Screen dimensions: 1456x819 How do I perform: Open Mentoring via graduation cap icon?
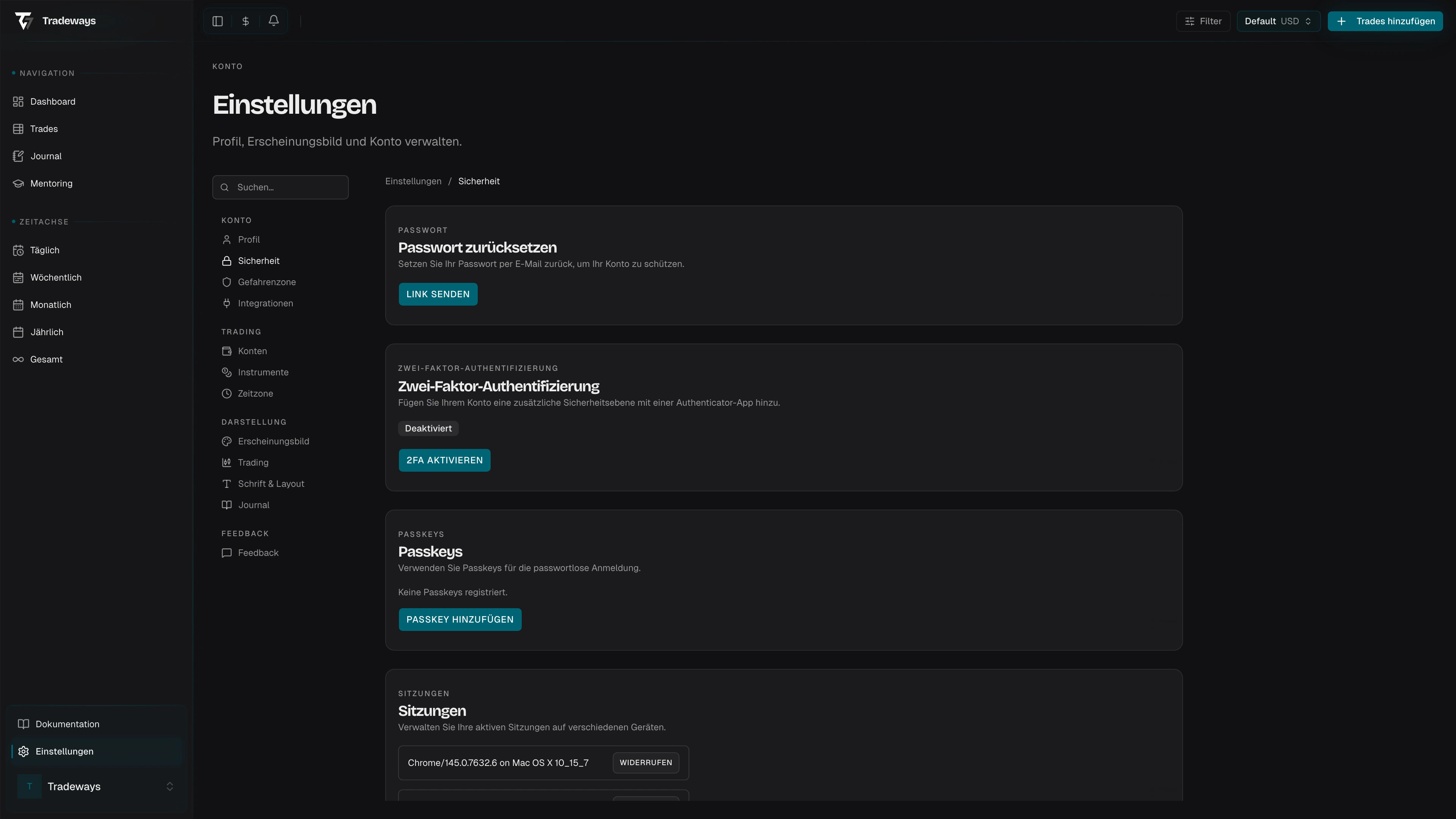point(18,183)
